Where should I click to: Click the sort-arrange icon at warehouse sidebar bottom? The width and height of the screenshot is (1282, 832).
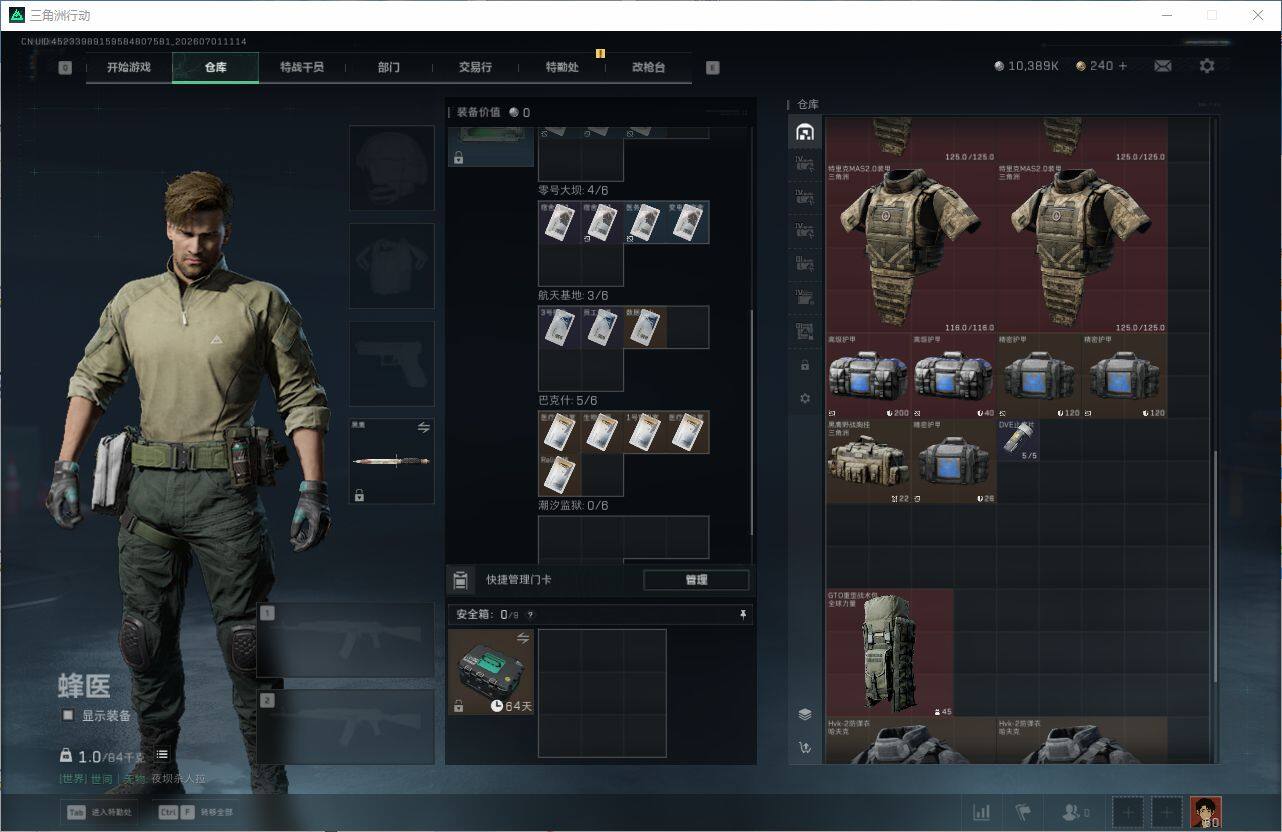click(805, 747)
